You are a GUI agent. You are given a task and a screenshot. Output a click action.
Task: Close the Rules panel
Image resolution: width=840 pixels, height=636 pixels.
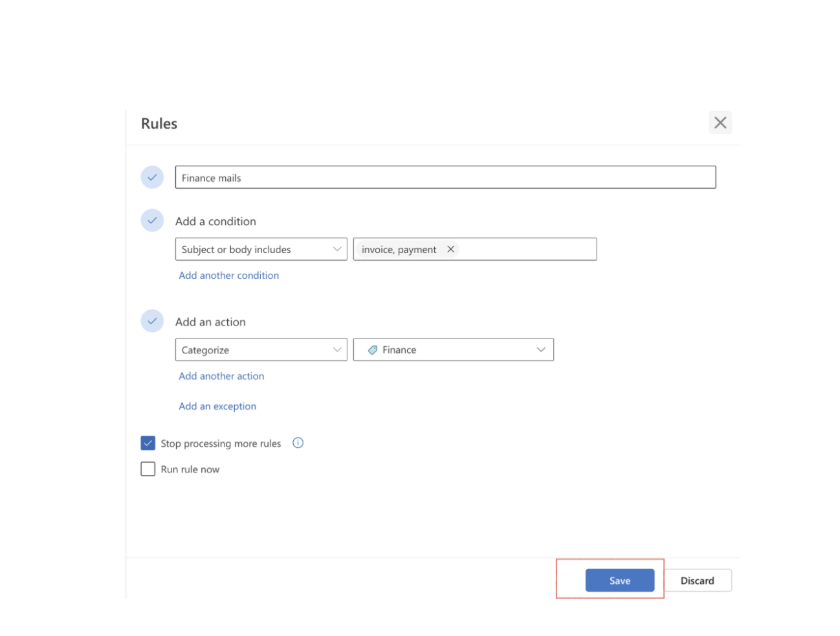click(720, 122)
